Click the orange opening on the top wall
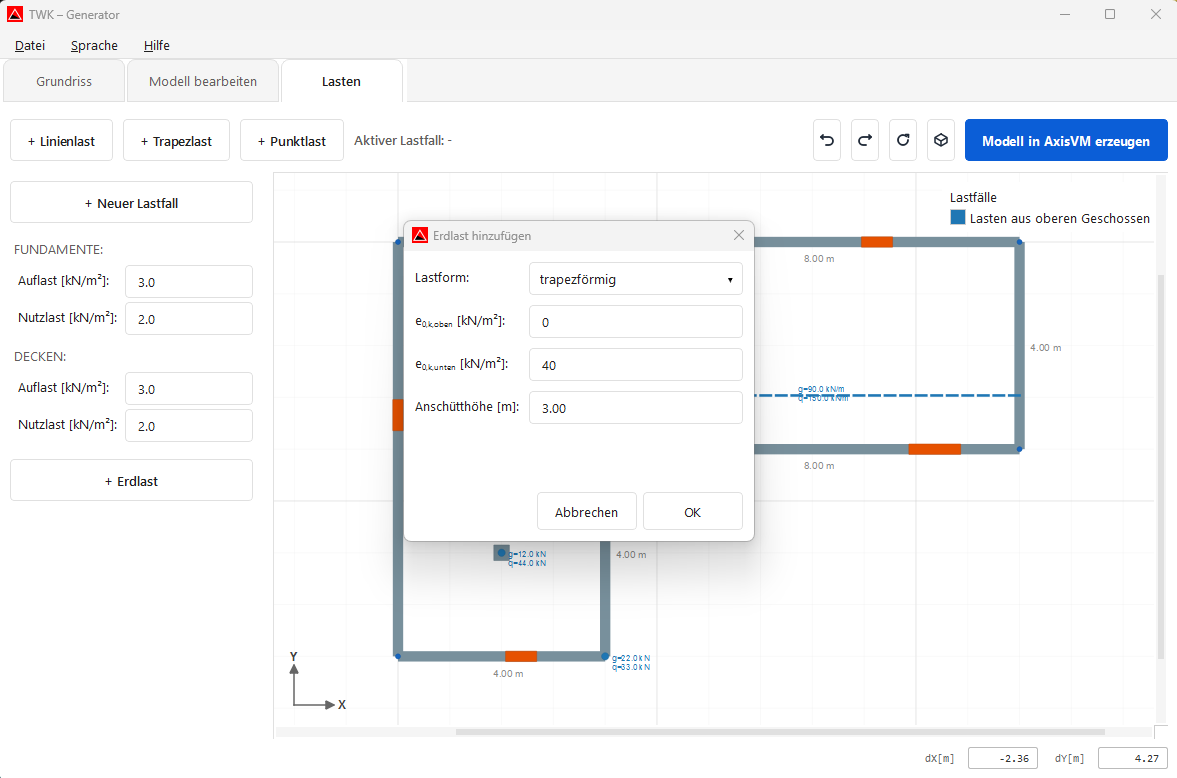The width and height of the screenshot is (1177, 778). click(x=876, y=242)
